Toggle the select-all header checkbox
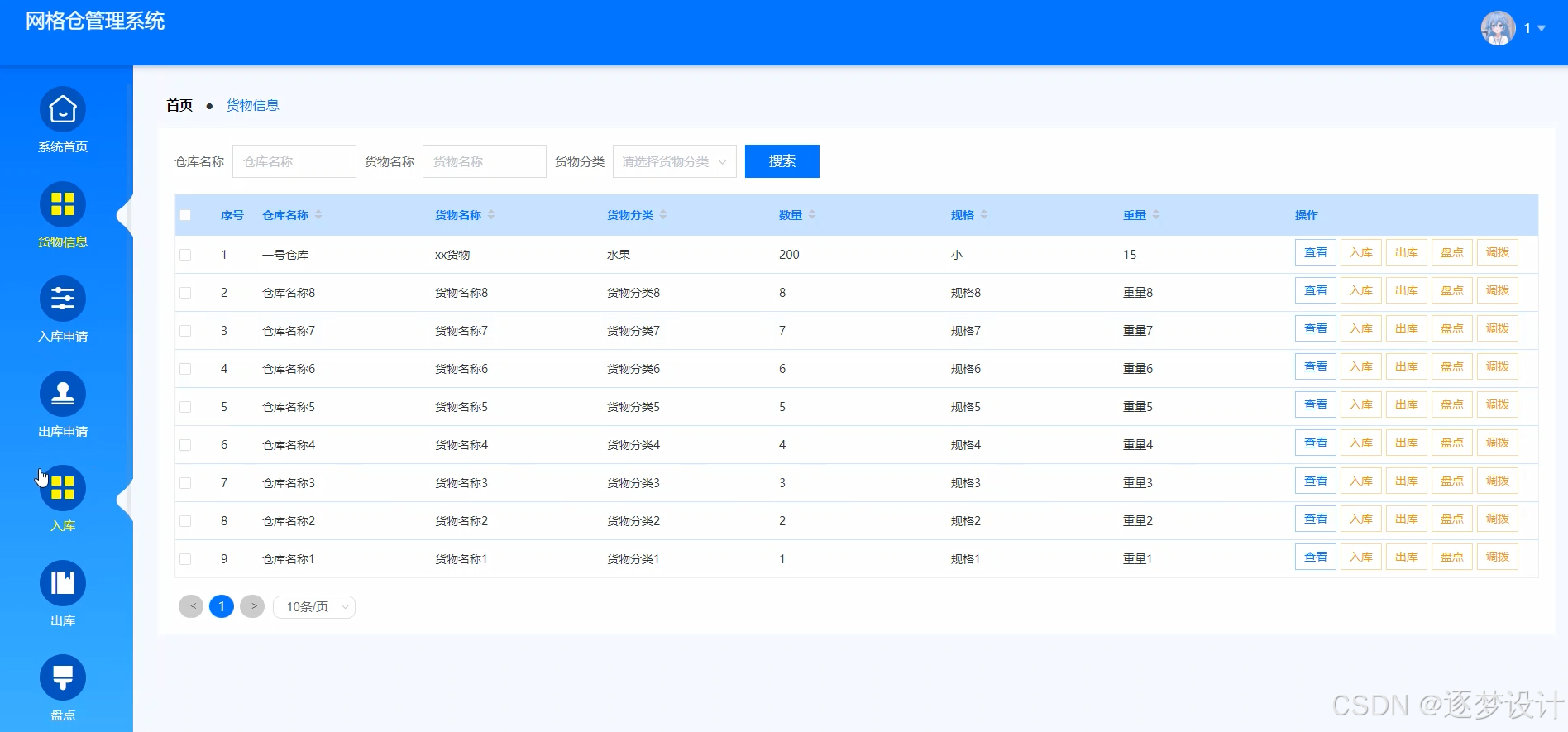 185,215
